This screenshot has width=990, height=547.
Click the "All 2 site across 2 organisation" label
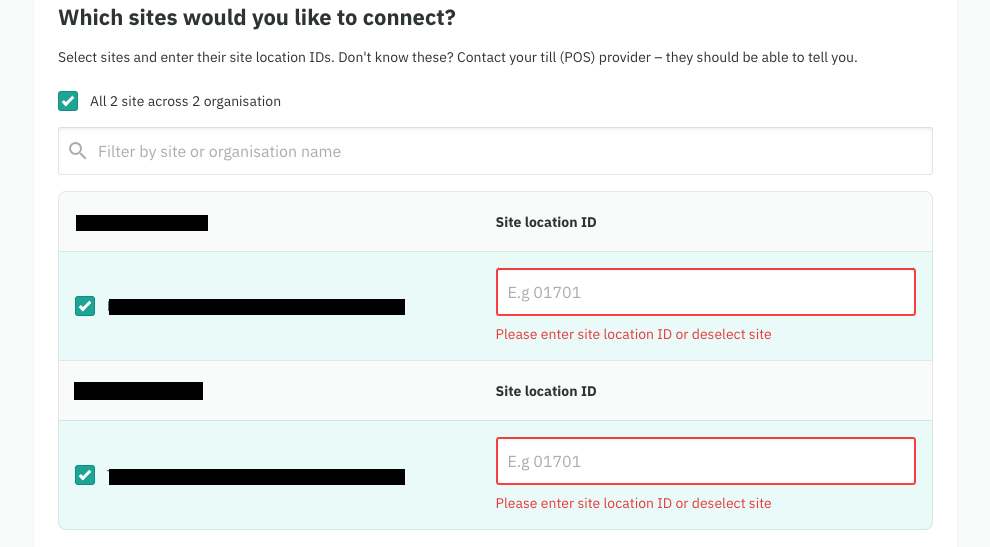(185, 101)
